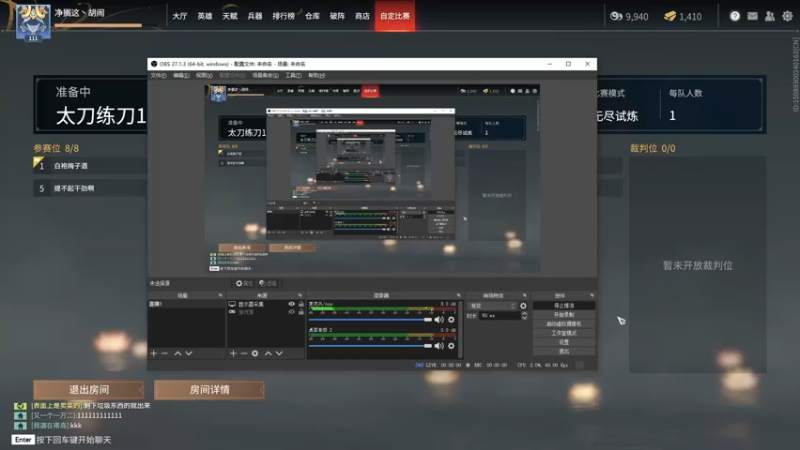
Task: Click the 退出房间 button in the game
Action: [x=89, y=390]
